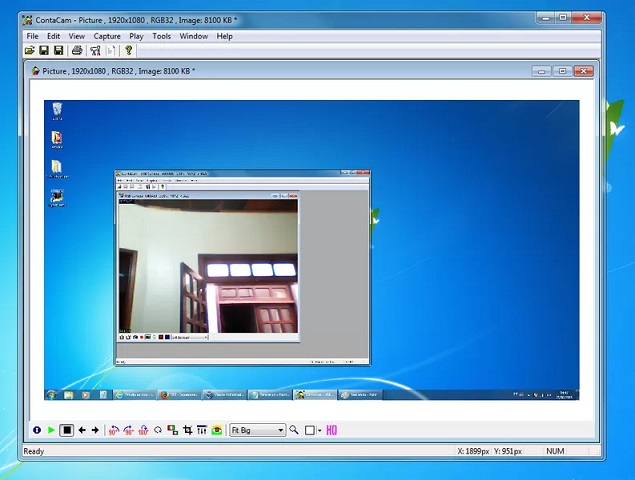Image resolution: width=635 pixels, height=480 pixels.
Task: Click the Print icon in the toolbar
Action: pos(77,51)
